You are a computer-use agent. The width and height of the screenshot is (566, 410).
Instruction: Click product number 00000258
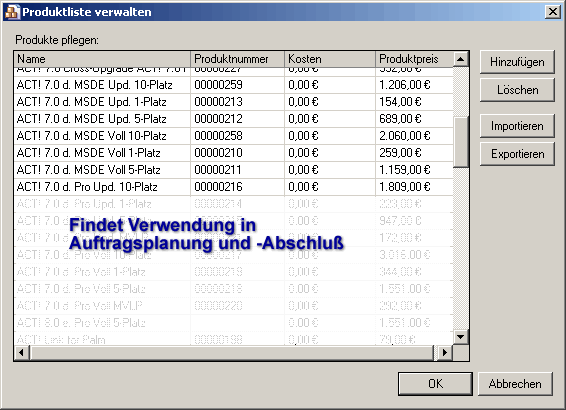[218, 136]
